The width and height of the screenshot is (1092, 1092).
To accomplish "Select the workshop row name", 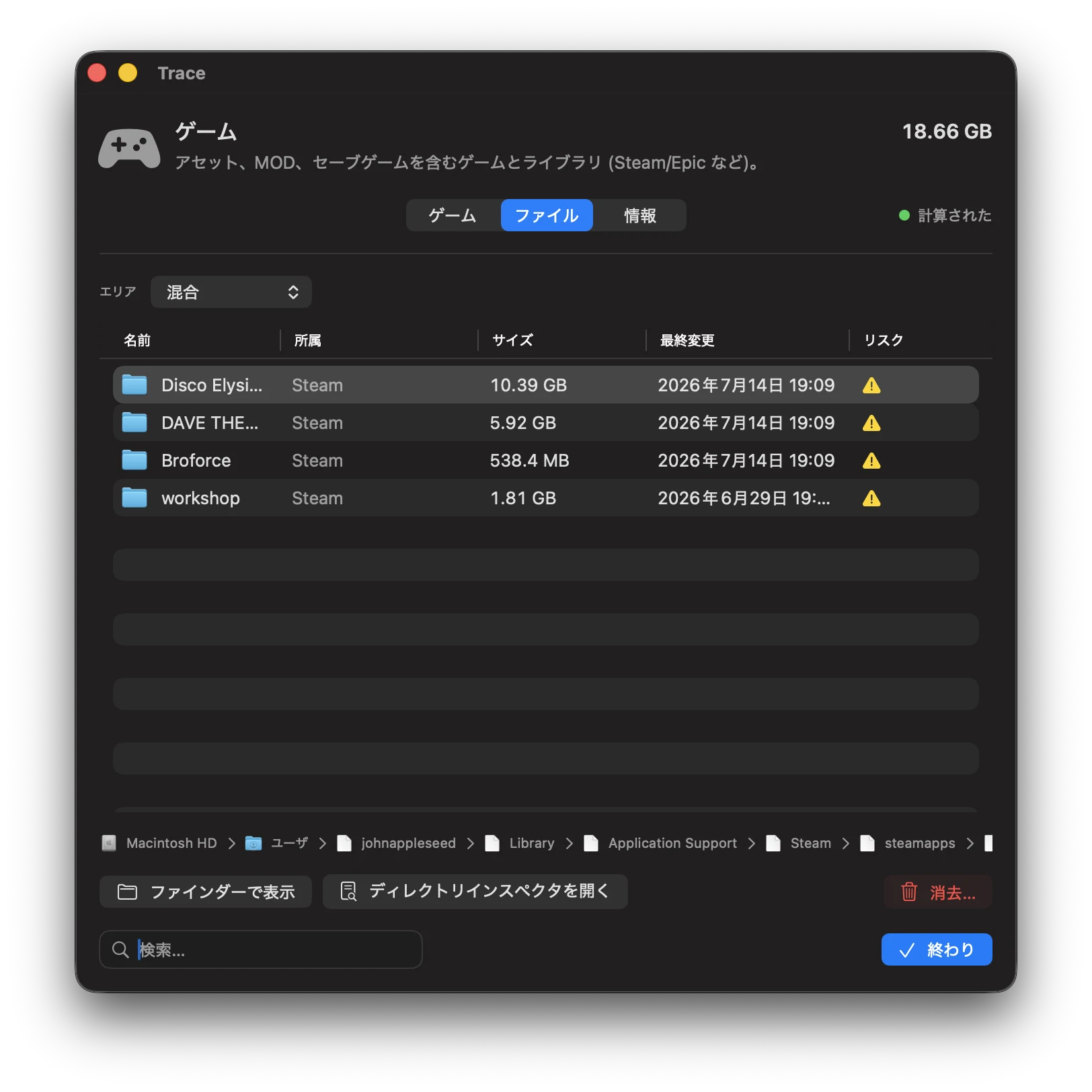I will tap(200, 498).
